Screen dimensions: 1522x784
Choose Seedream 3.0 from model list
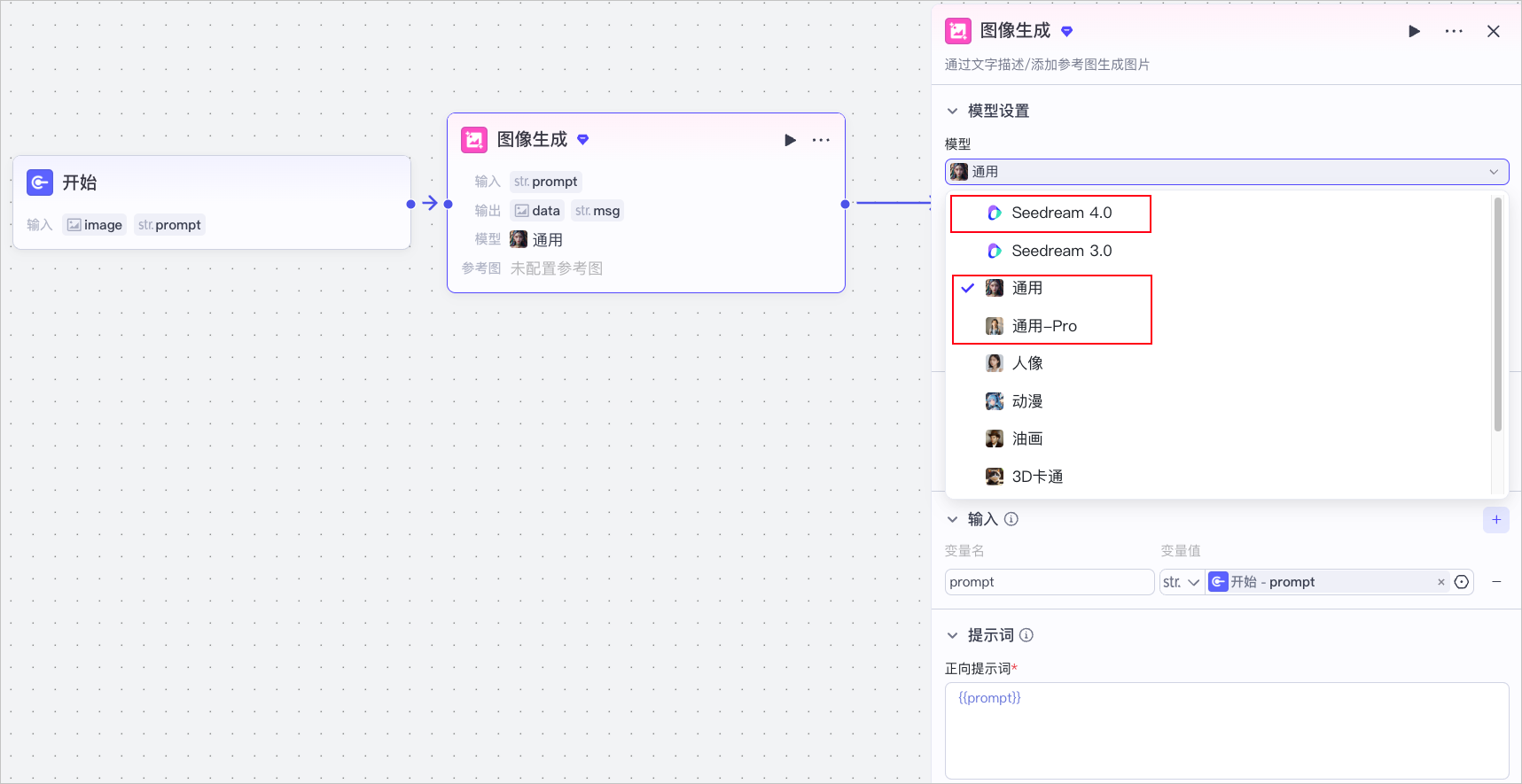(1050, 251)
